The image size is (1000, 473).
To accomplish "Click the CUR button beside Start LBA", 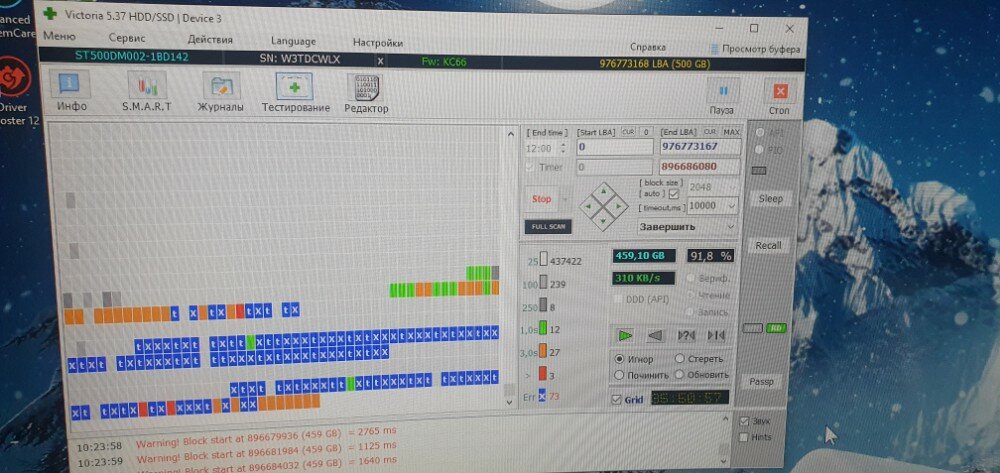I will pos(628,132).
